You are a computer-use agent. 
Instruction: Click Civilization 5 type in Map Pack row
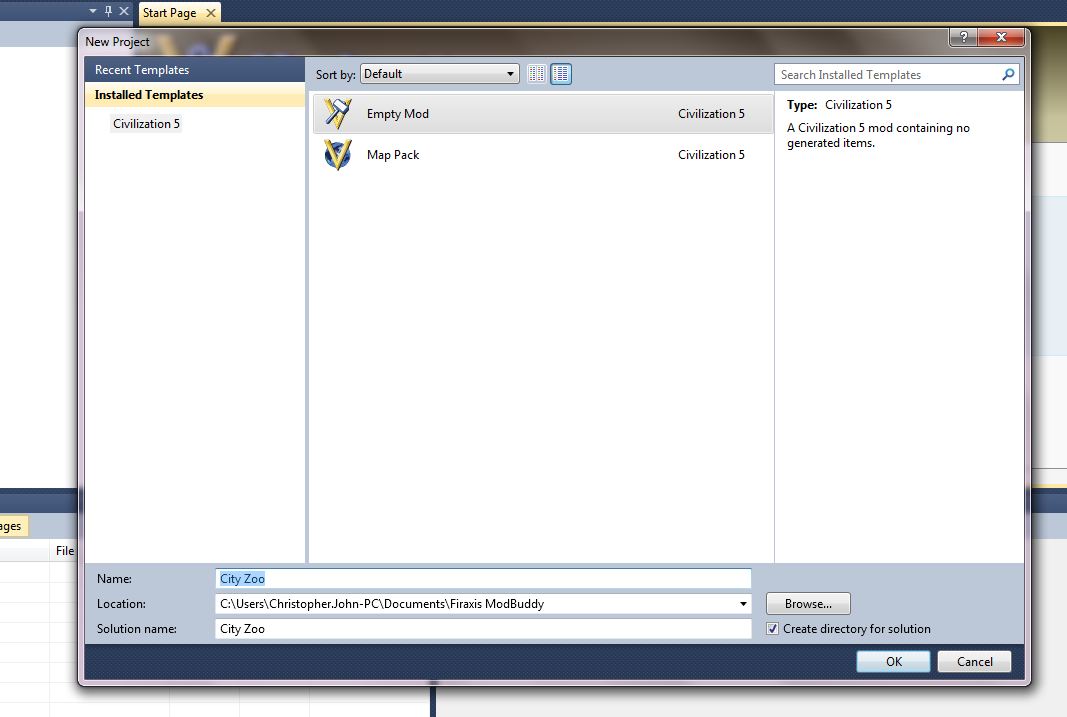pos(711,154)
